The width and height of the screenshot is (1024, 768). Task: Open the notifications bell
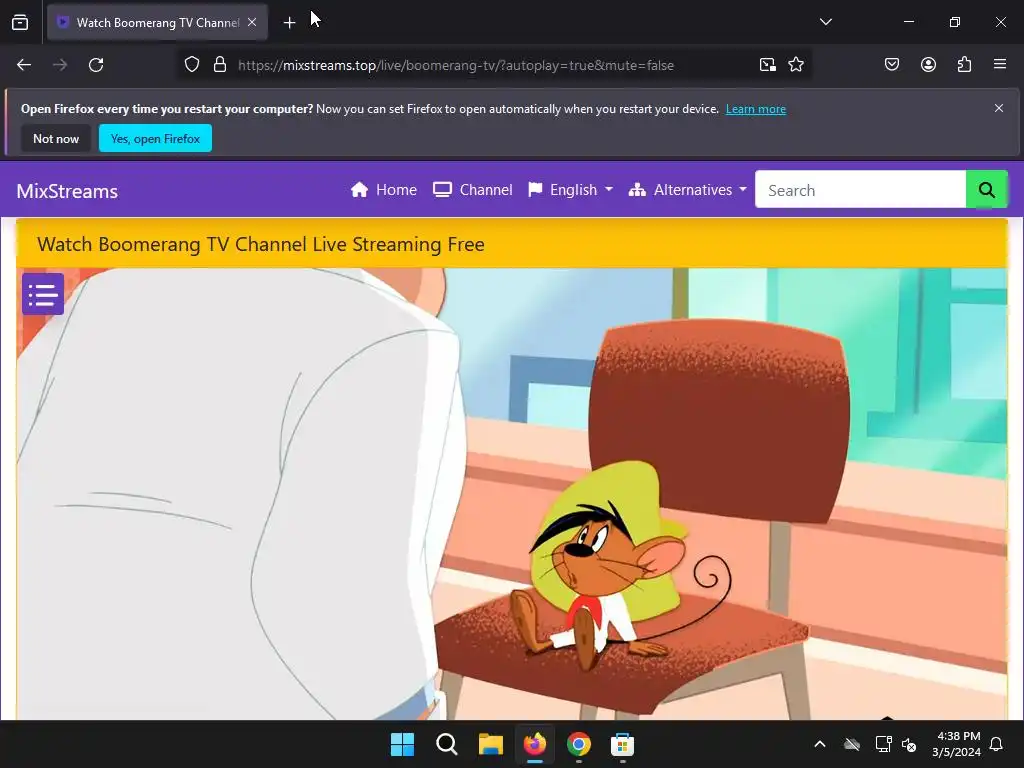point(997,744)
